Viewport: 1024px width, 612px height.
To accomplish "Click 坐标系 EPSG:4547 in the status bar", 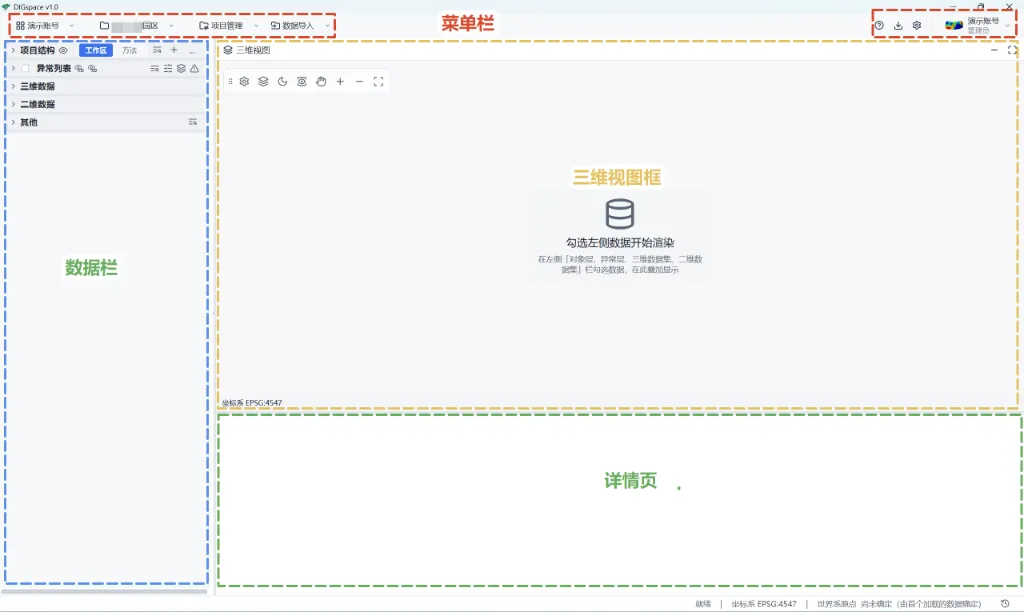I will tap(763, 604).
